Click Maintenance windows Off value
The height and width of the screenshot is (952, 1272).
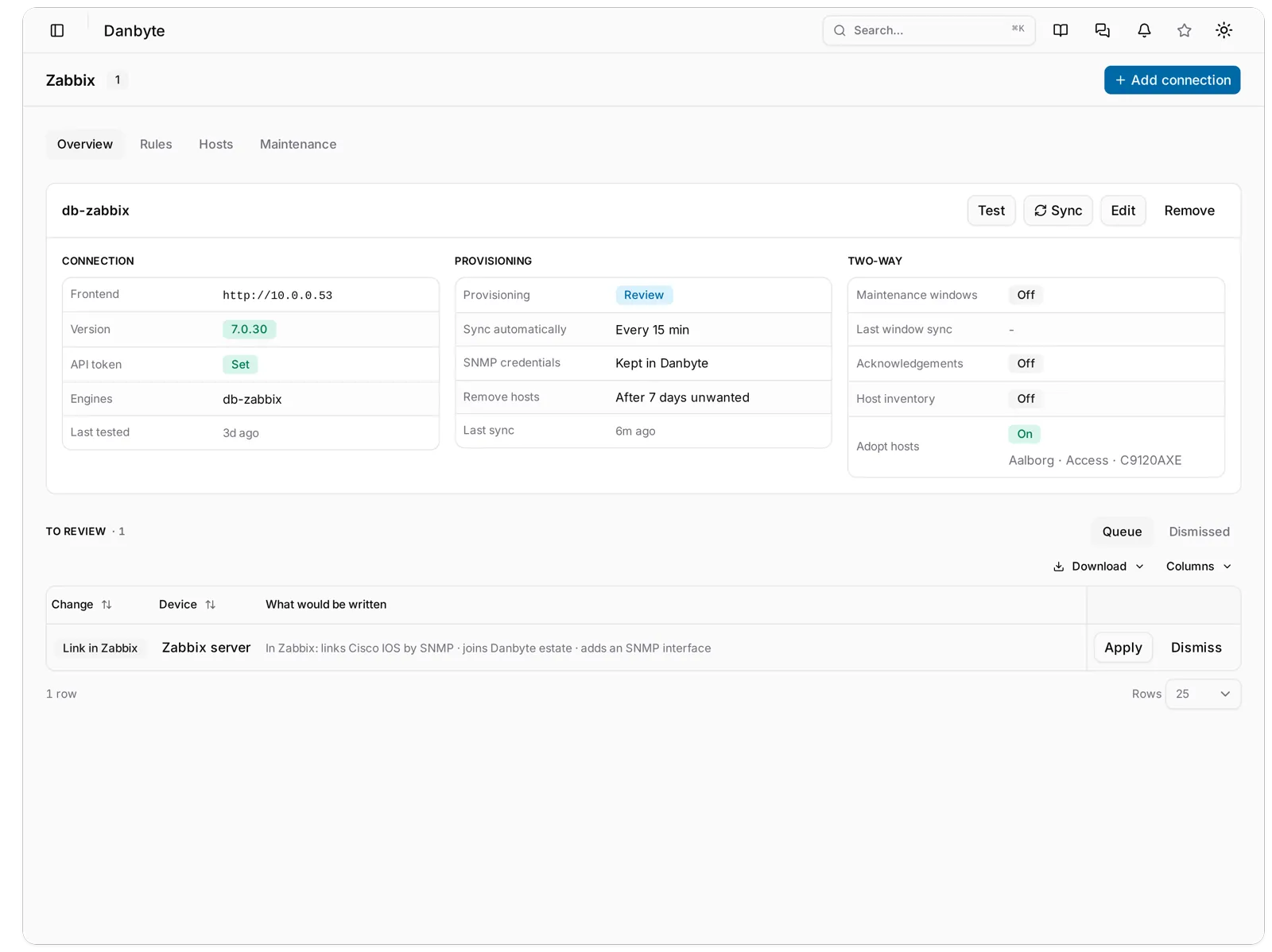1026,295
